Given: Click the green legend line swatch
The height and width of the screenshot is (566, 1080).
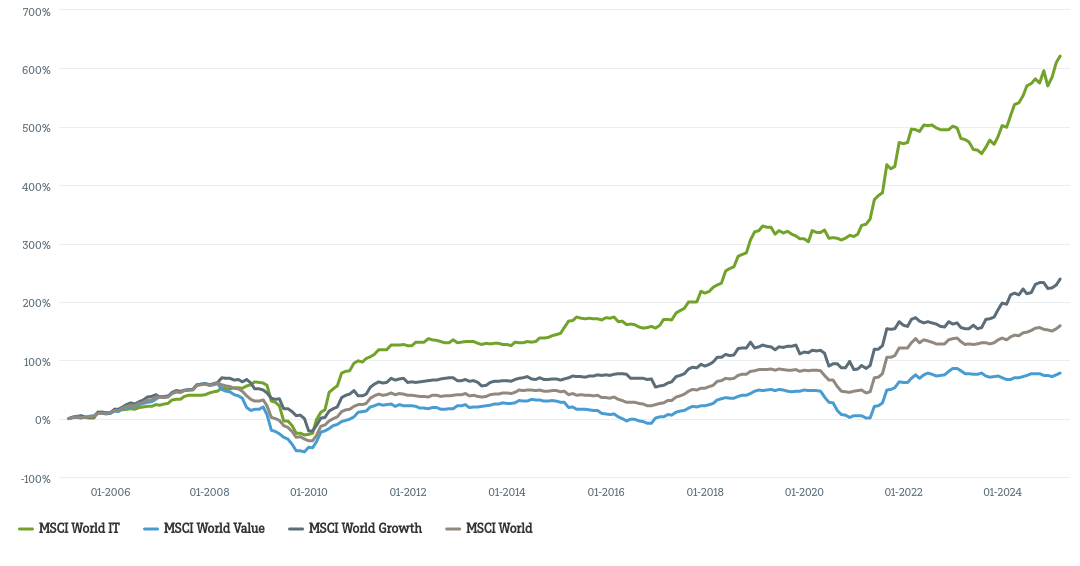Looking at the screenshot, I should point(26,528).
